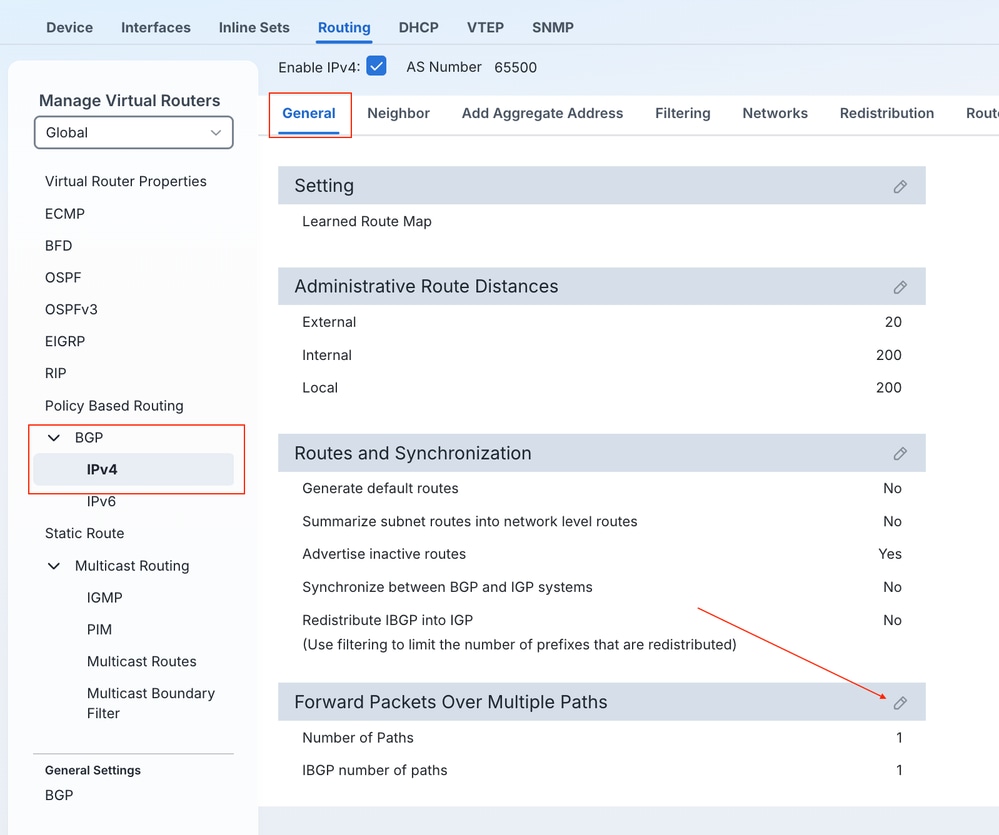The image size is (999, 835).
Task: Select OSPF in the sidebar
Action: tap(63, 278)
